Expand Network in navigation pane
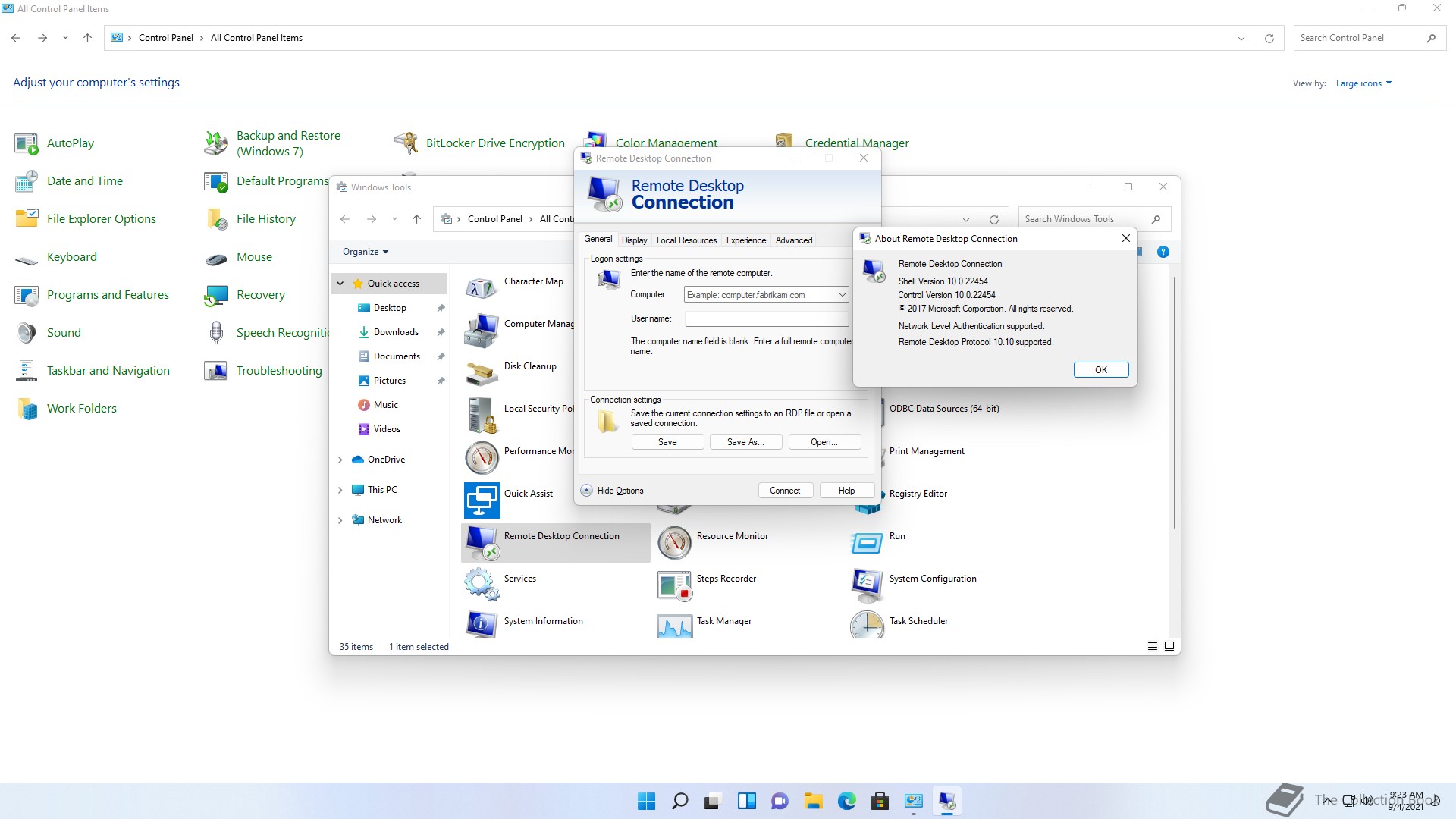1456x819 pixels. click(x=340, y=520)
